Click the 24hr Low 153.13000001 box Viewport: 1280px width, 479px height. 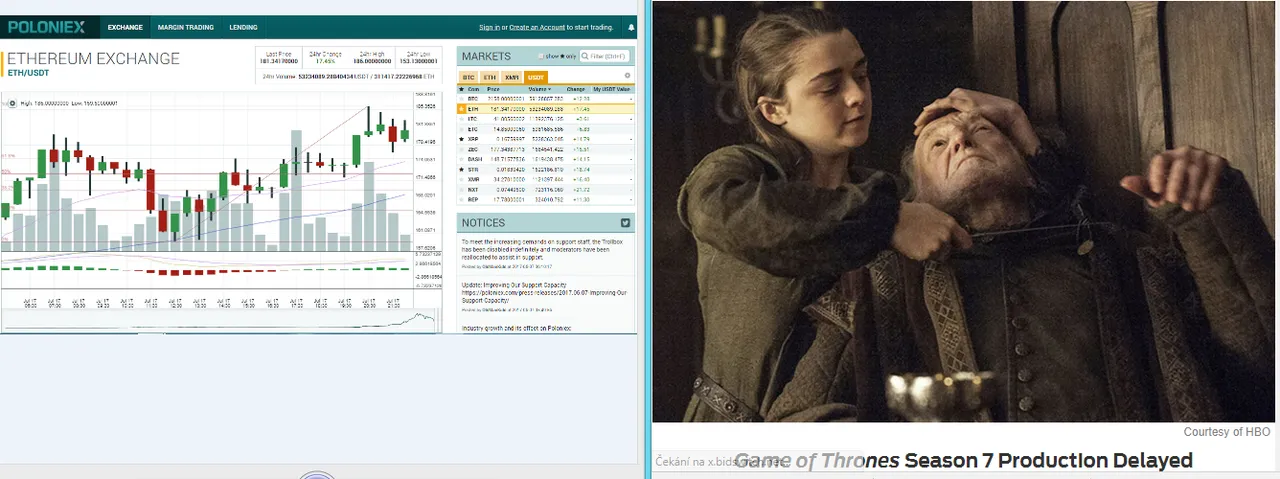pos(418,58)
